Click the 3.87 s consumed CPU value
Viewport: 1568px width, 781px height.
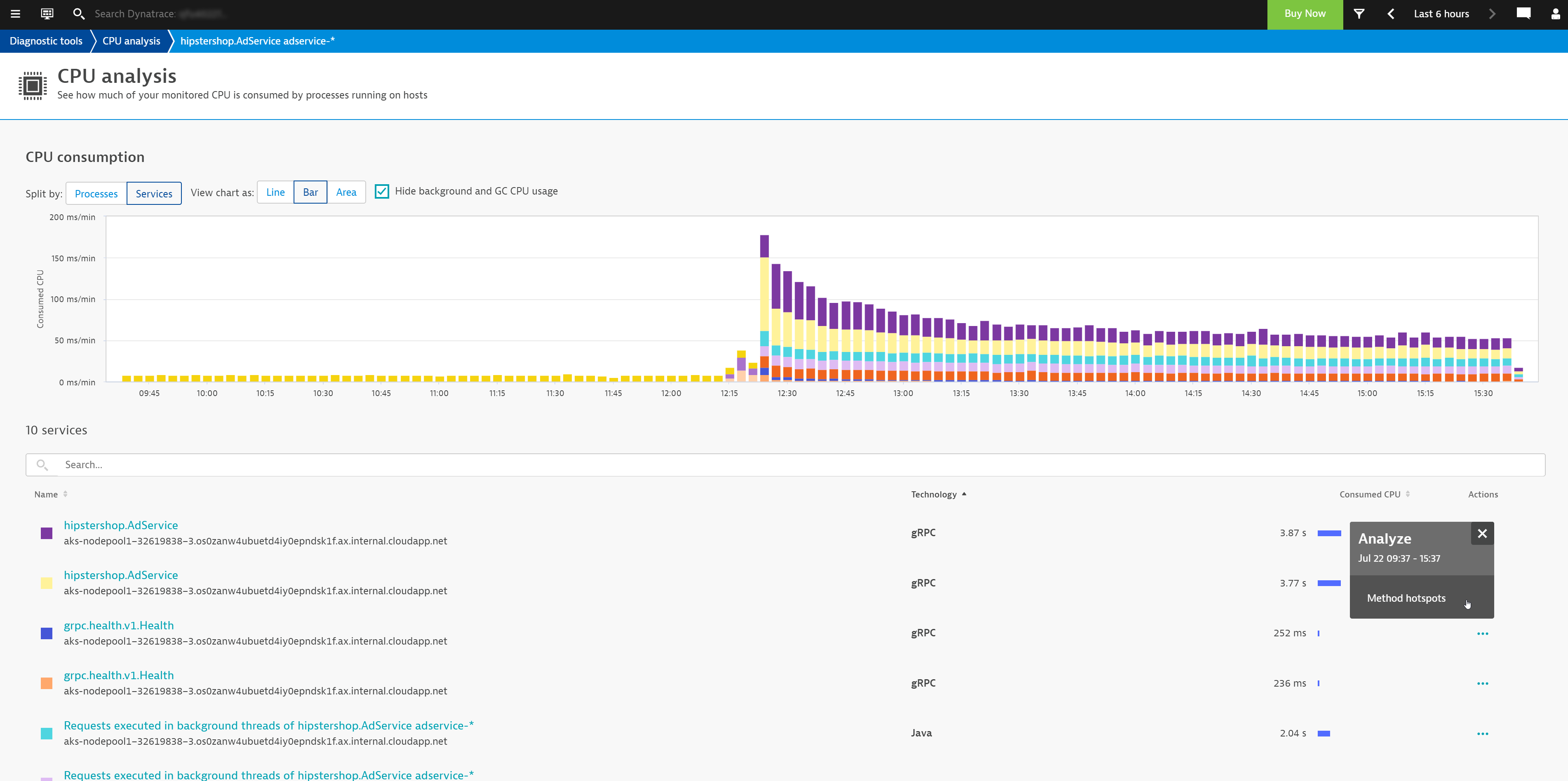tap(1292, 533)
